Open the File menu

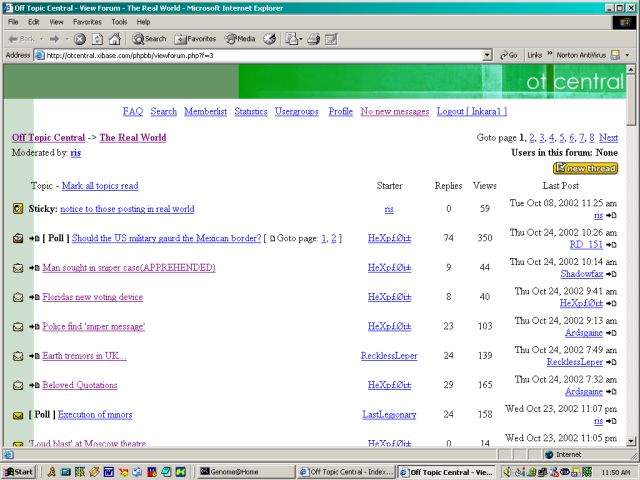tap(13, 22)
